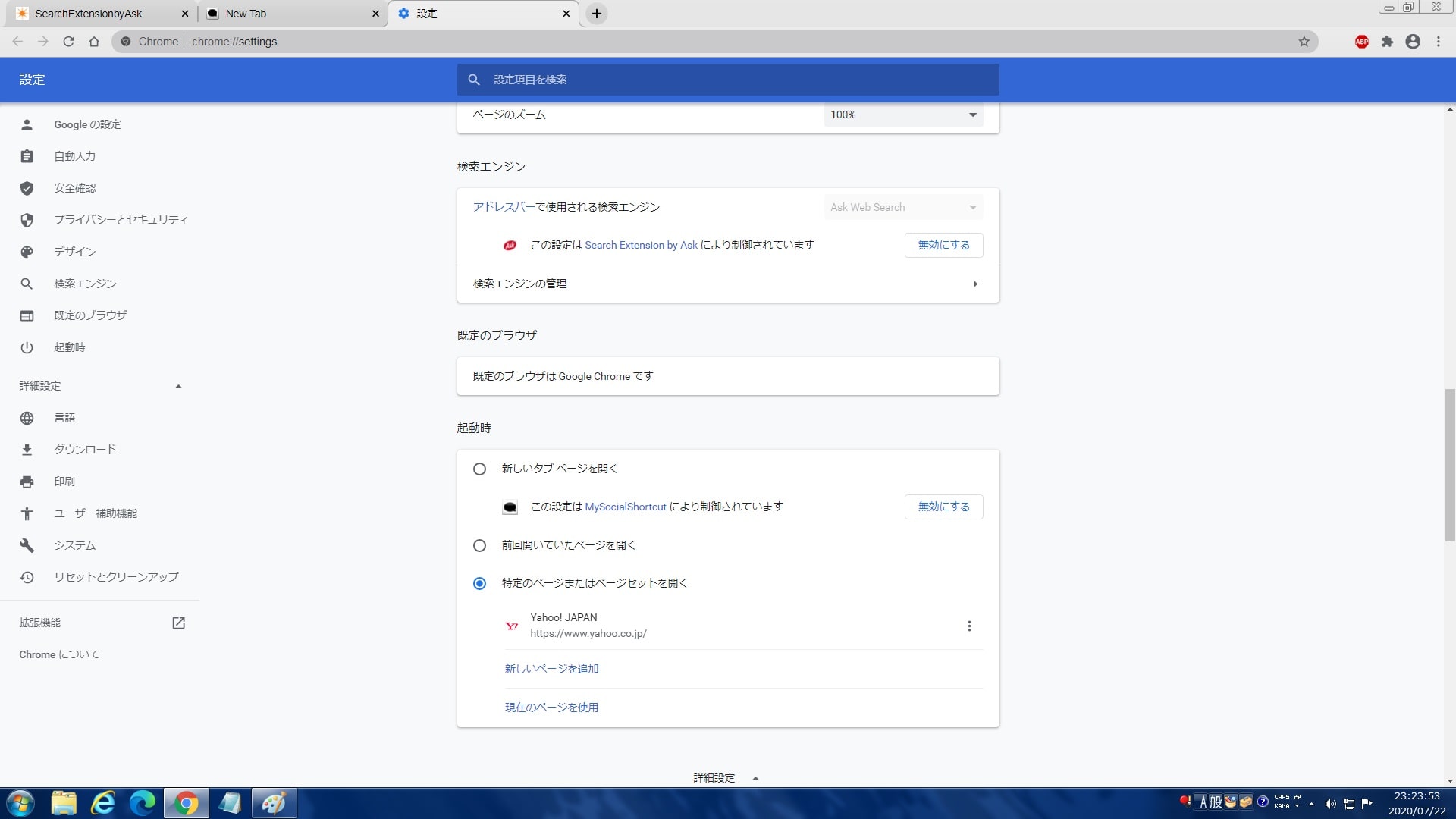Open the AdBlock Plus extension icon
1456x819 pixels.
click(x=1362, y=42)
